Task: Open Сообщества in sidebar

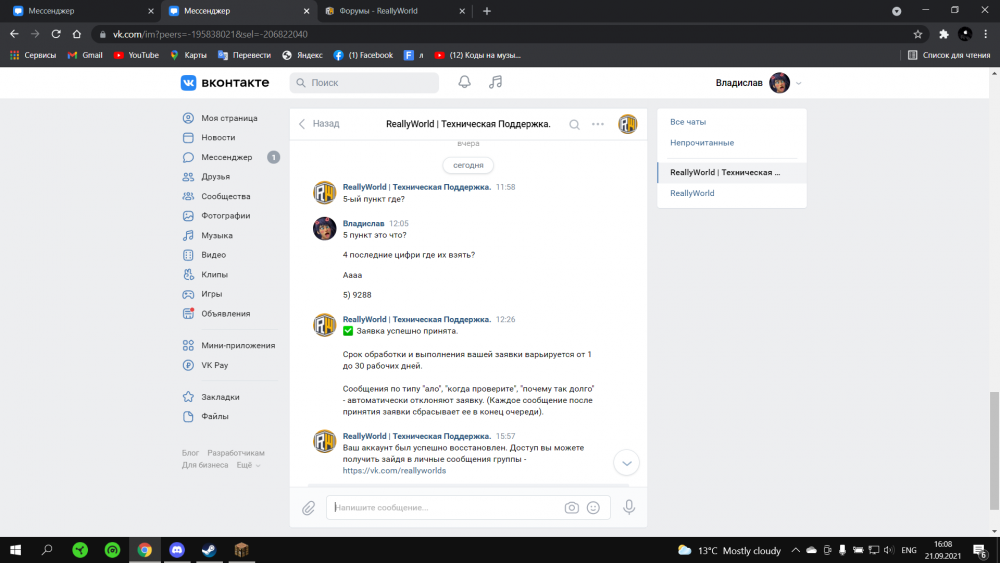Action: tap(225, 196)
